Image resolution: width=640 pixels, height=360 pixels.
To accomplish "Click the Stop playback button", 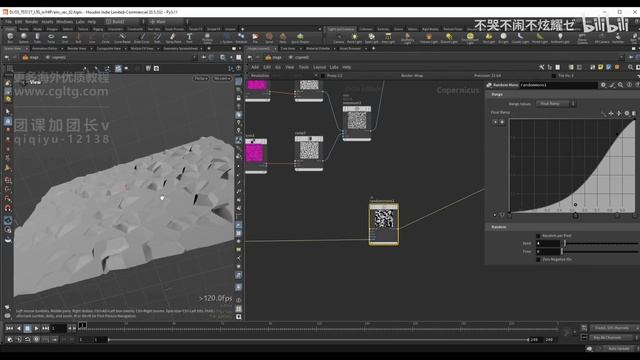I will tap(27, 328).
